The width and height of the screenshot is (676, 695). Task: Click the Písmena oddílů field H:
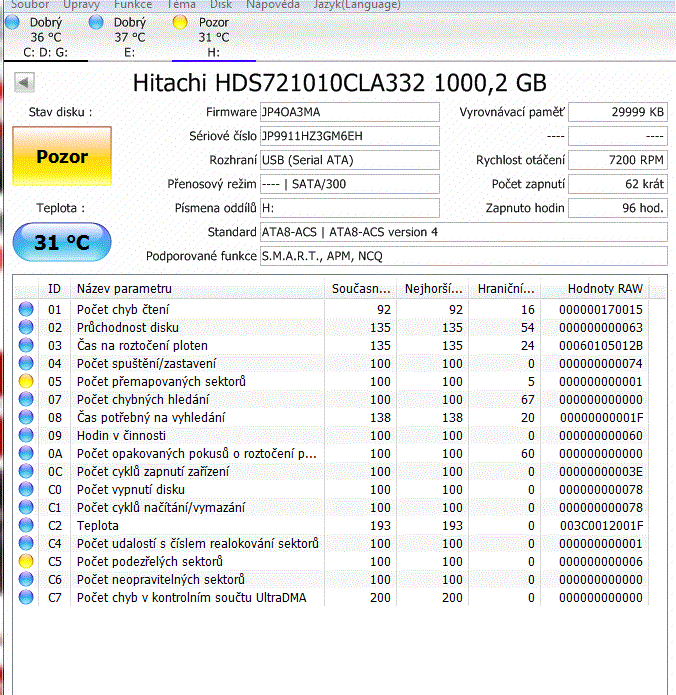(349, 208)
